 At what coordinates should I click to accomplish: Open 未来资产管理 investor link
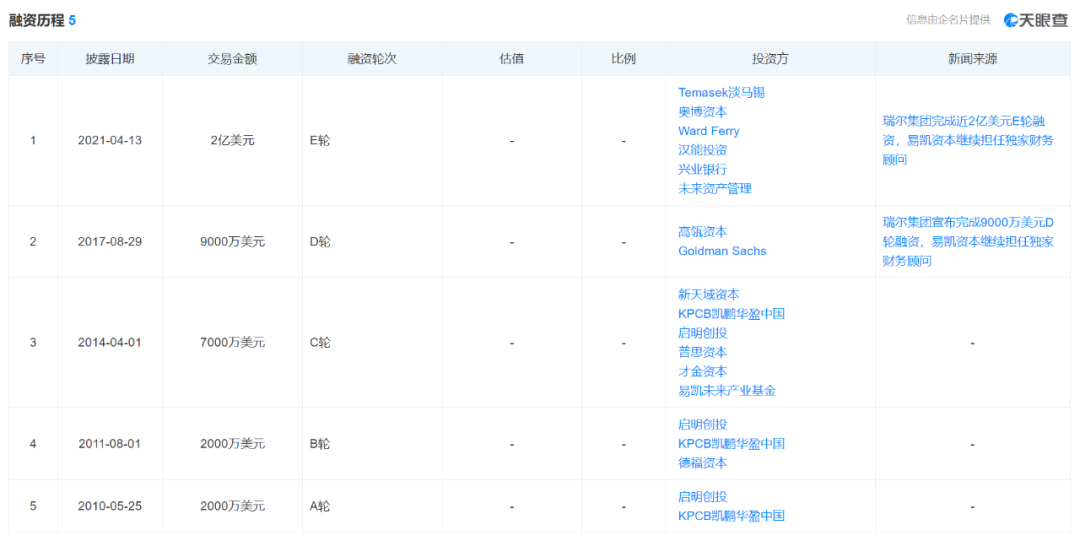(715, 189)
